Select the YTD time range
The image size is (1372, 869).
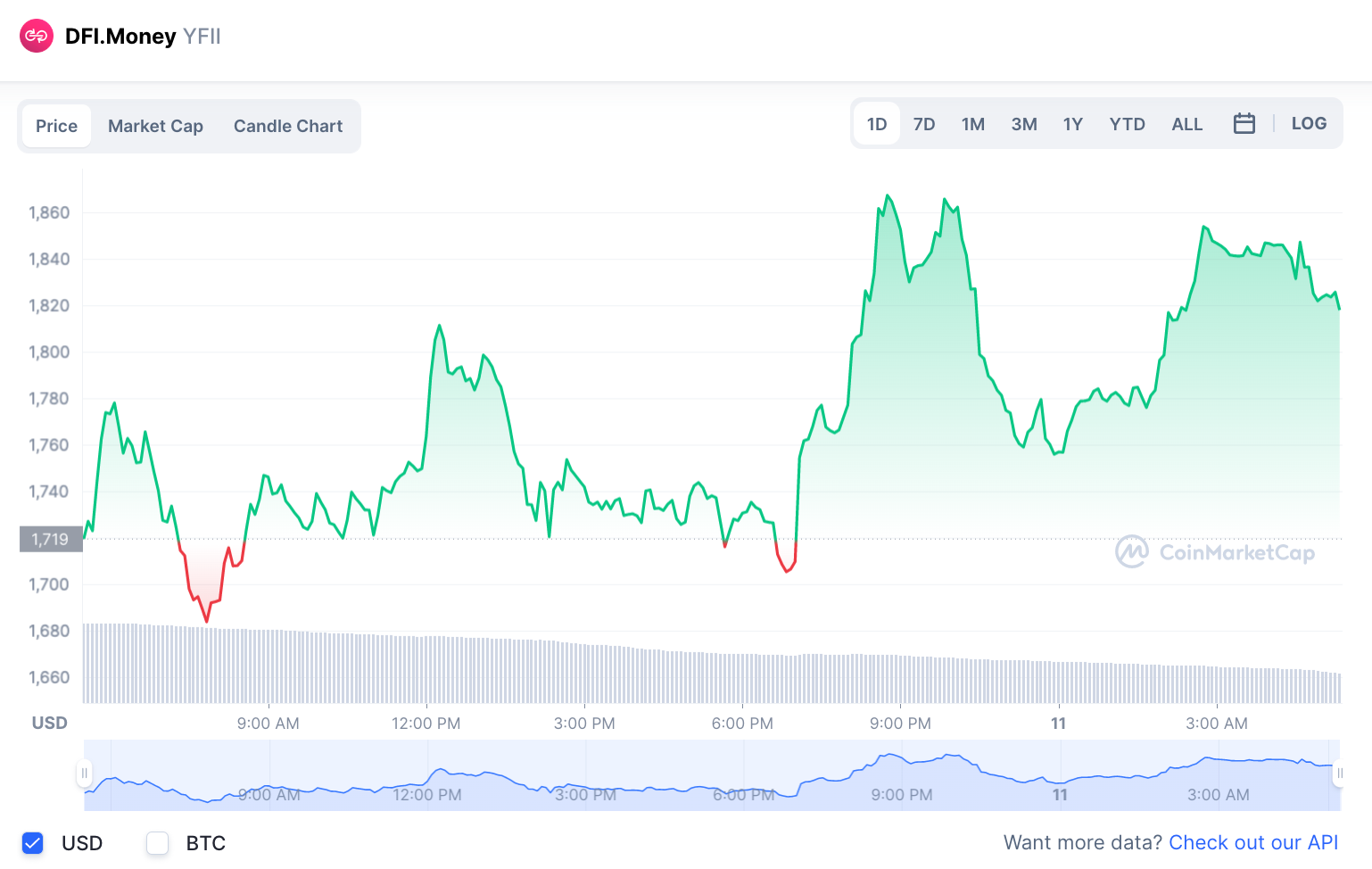click(x=1128, y=124)
